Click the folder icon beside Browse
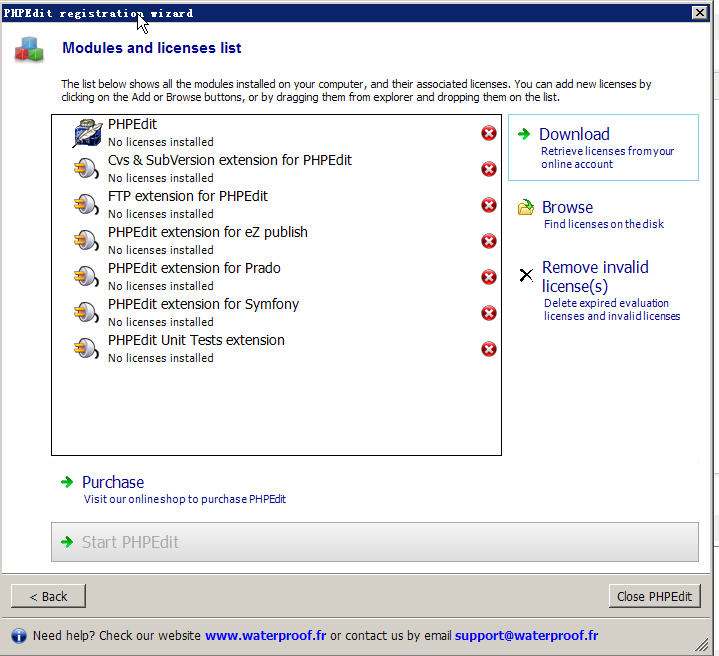 click(x=525, y=207)
